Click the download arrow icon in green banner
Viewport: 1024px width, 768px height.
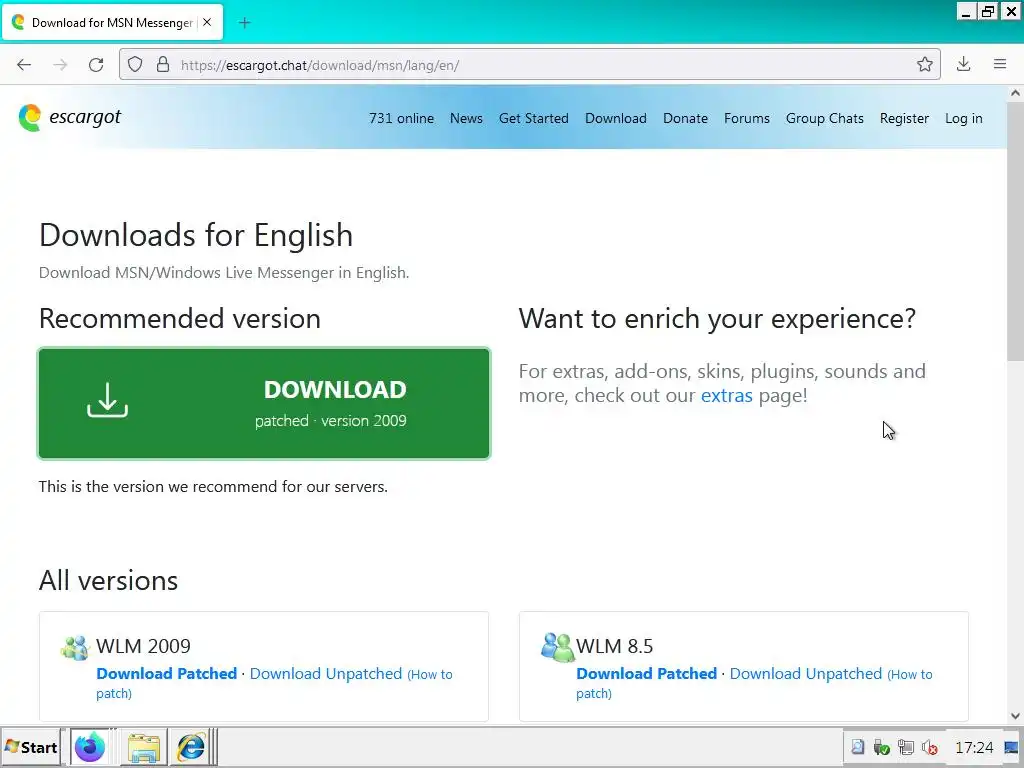coord(108,400)
